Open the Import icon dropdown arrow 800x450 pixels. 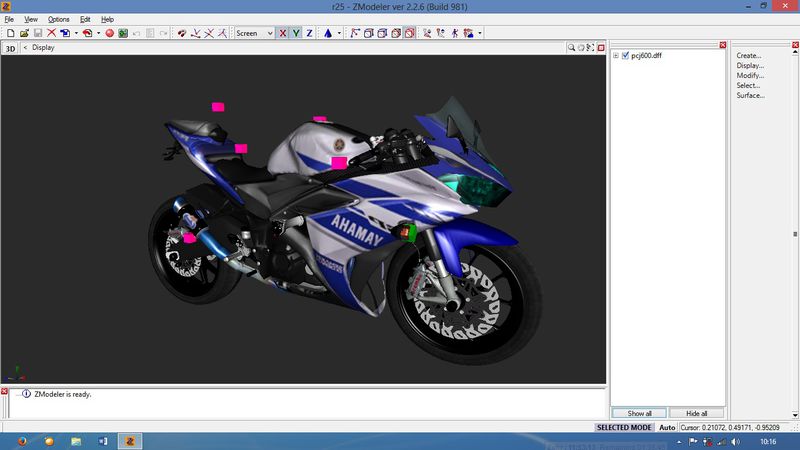pos(76,33)
